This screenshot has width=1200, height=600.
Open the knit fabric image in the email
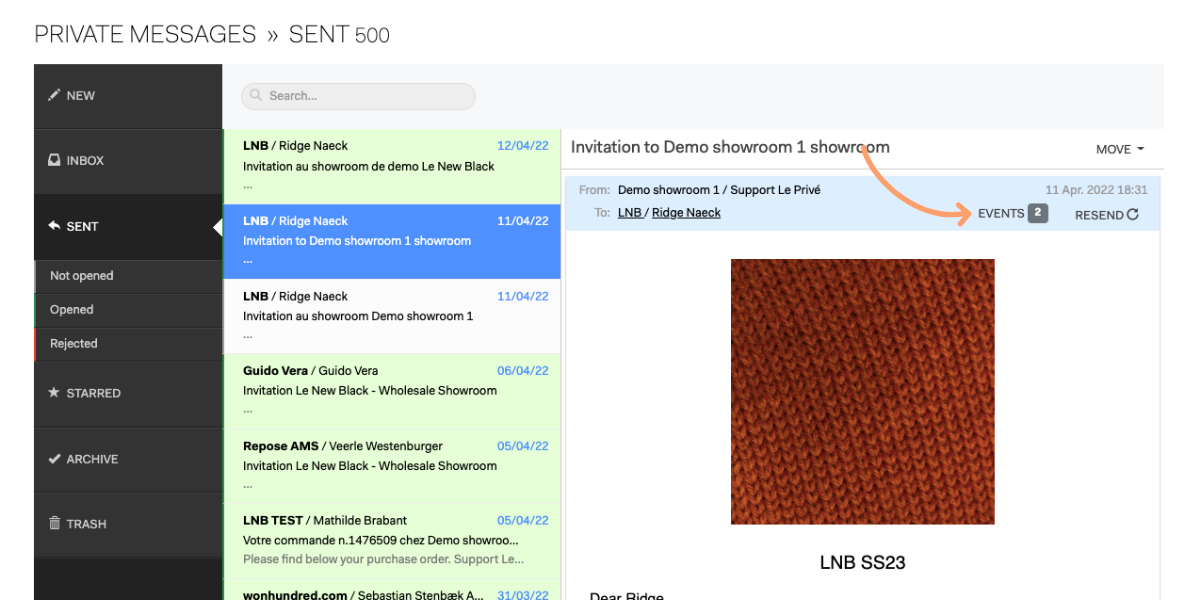[x=863, y=392]
